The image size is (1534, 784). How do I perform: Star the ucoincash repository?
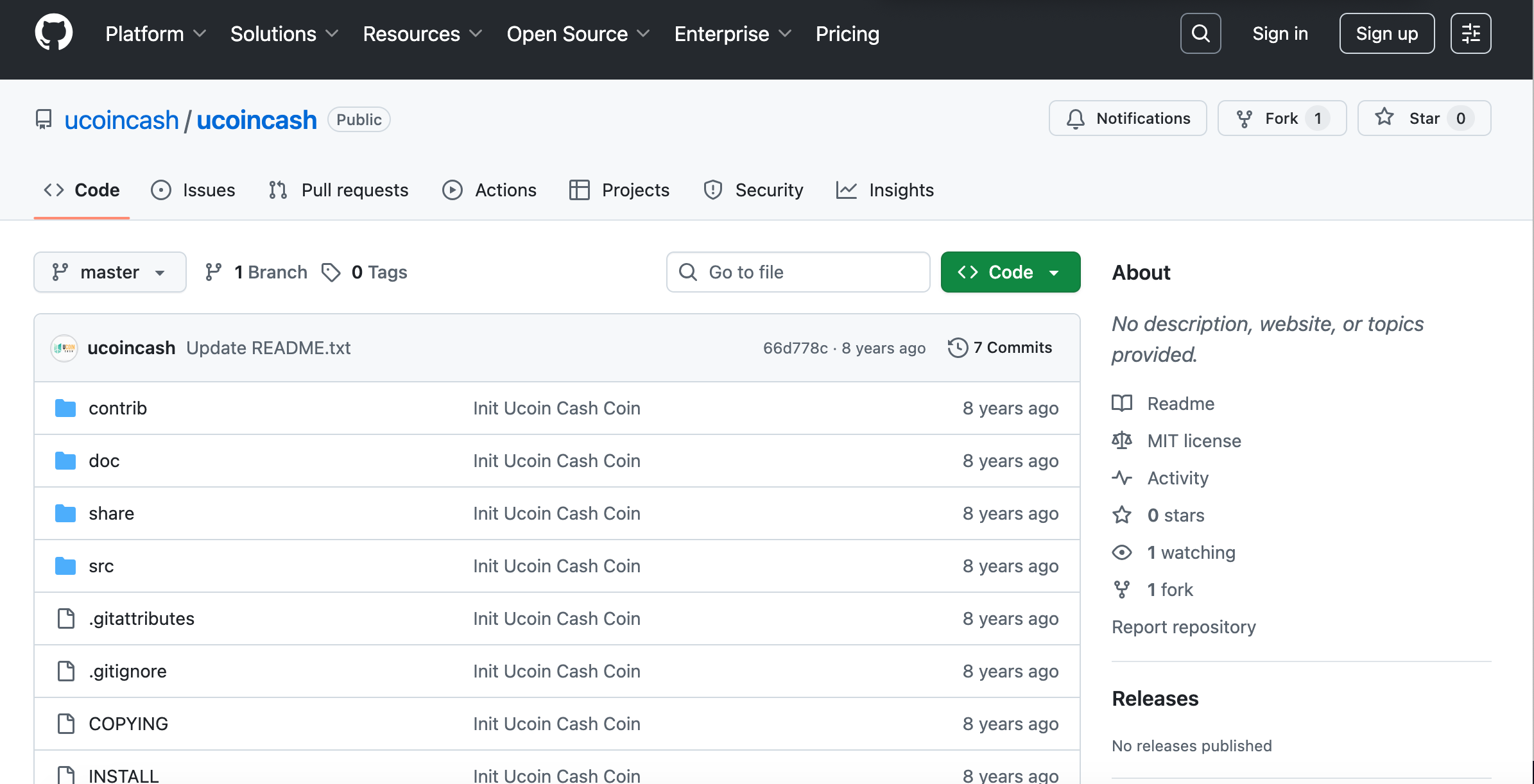click(x=1424, y=118)
